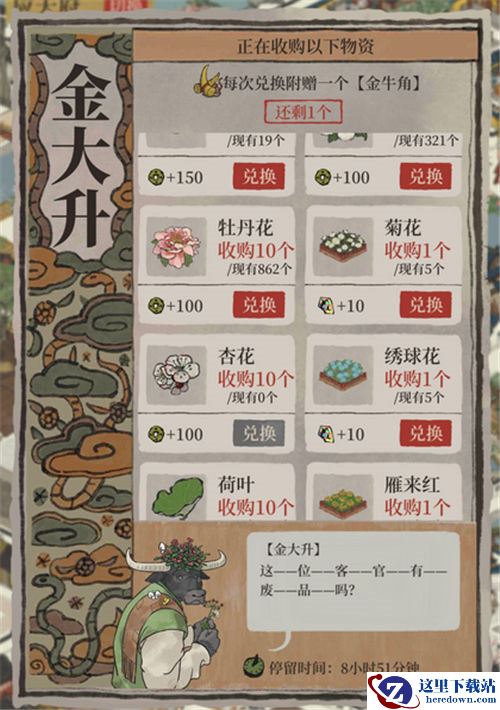Click the exchange button for +150 coins

259,176
